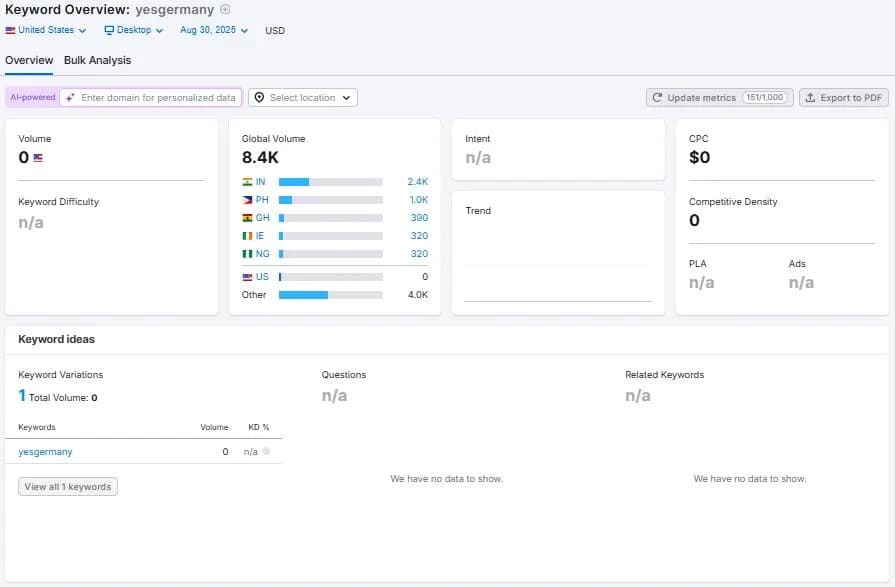Click the $0 CPC value

[699, 158]
